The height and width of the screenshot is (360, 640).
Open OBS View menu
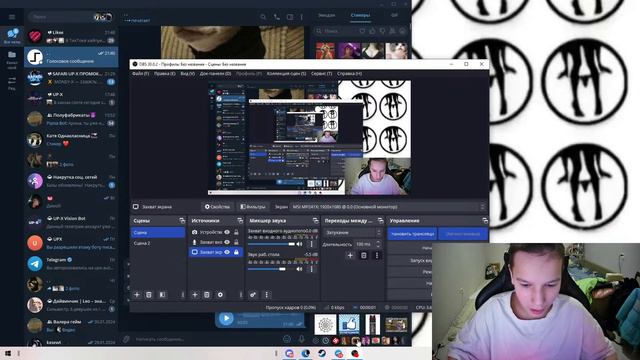click(x=188, y=74)
